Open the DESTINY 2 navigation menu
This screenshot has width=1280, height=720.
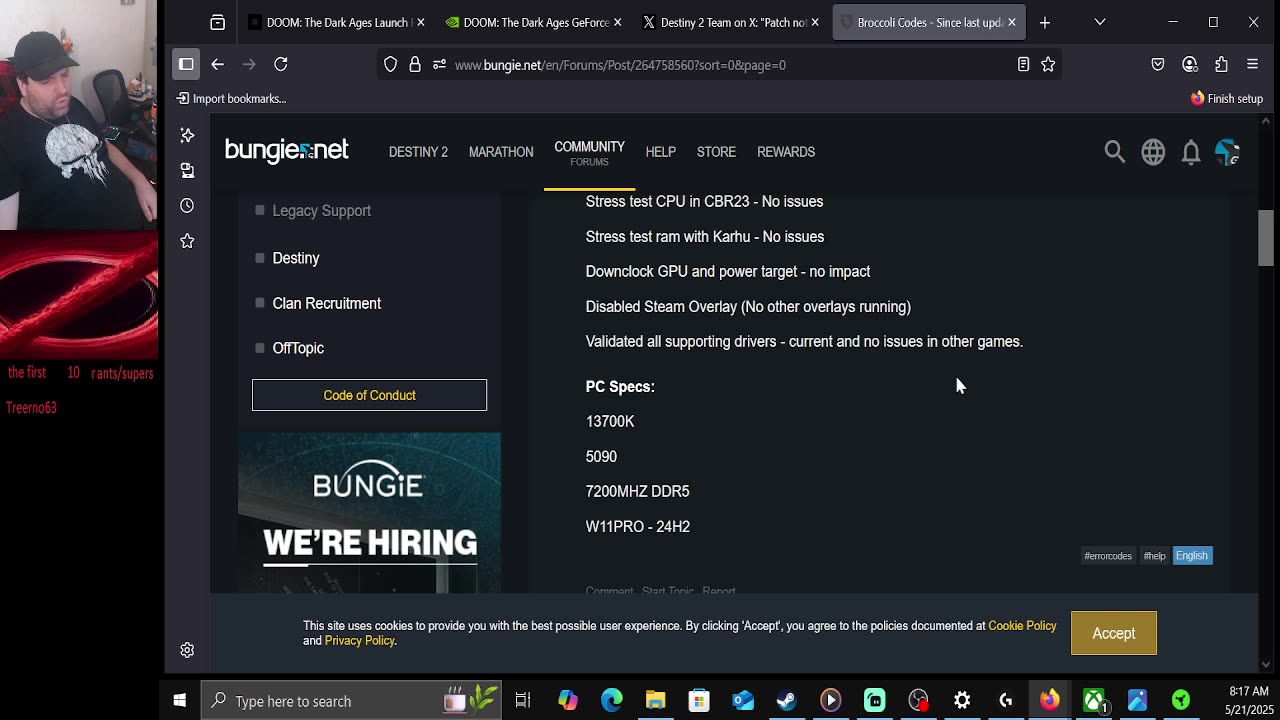pos(418,152)
